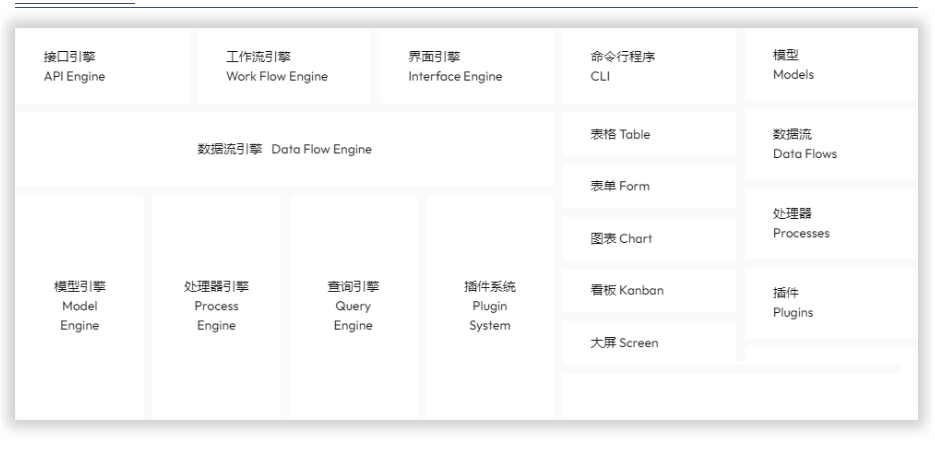935x464 pixels.
Task: Click the API Engine box
Action: point(103,66)
